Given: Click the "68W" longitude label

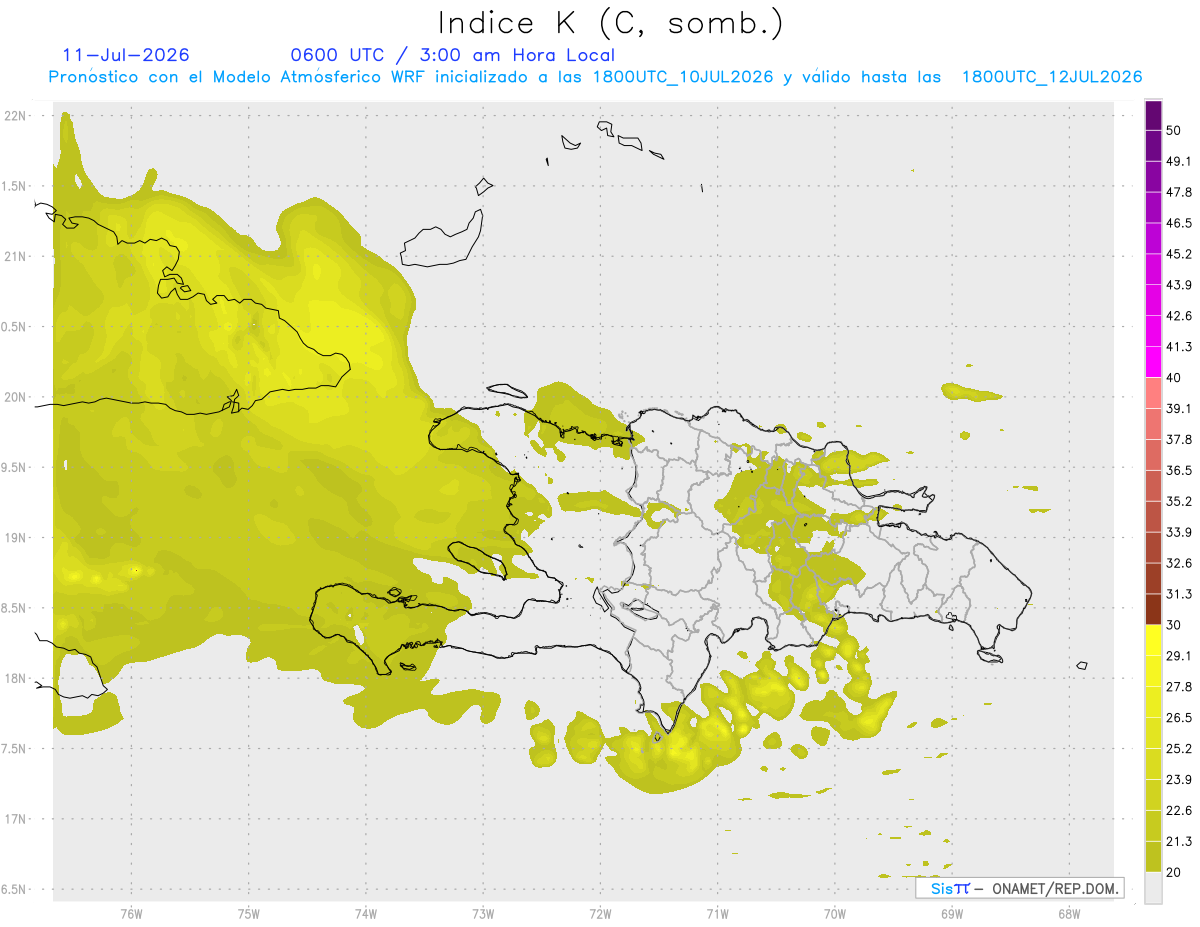Looking at the screenshot, I should click(x=1069, y=915).
